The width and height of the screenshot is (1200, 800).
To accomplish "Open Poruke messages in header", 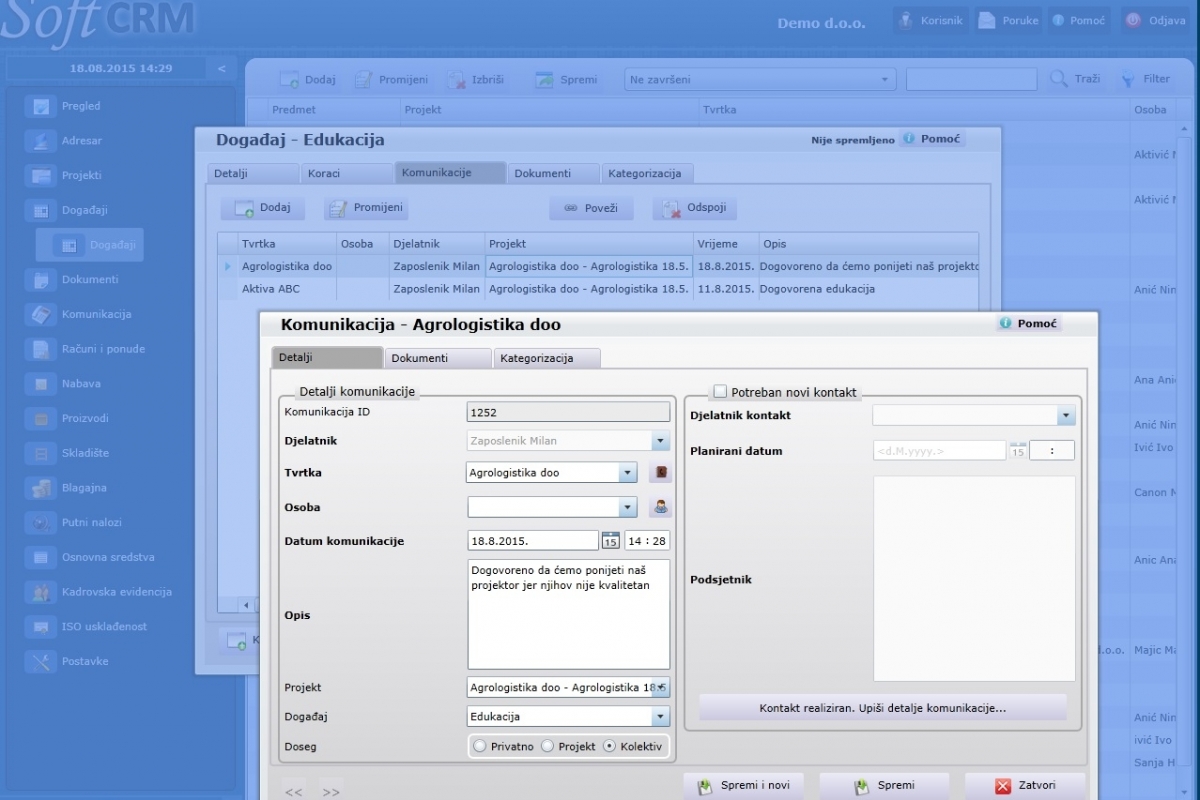I will tap(1008, 20).
